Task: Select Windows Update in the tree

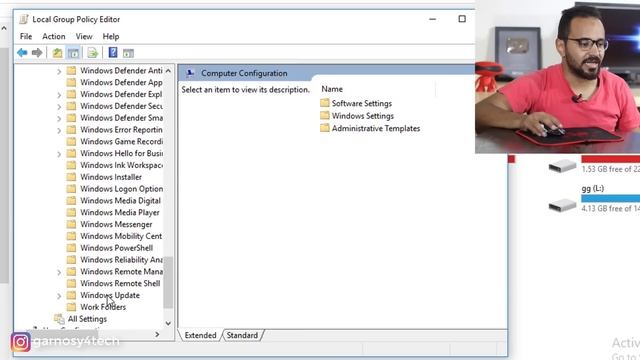Action: tap(110, 295)
